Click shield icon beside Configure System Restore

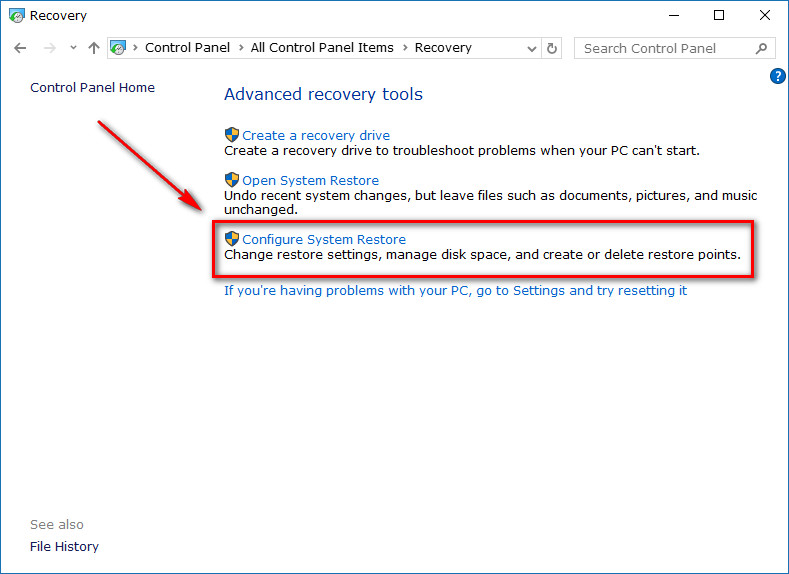[x=231, y=238]
